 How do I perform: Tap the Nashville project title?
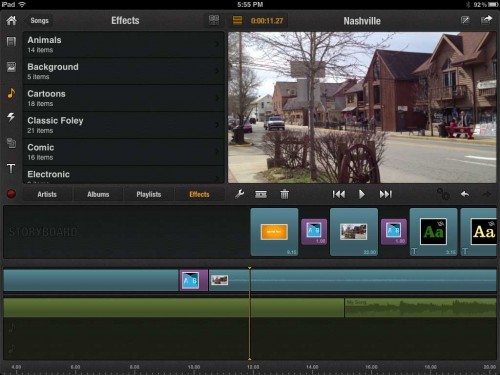pyautogui.click(x=362, y=21)
